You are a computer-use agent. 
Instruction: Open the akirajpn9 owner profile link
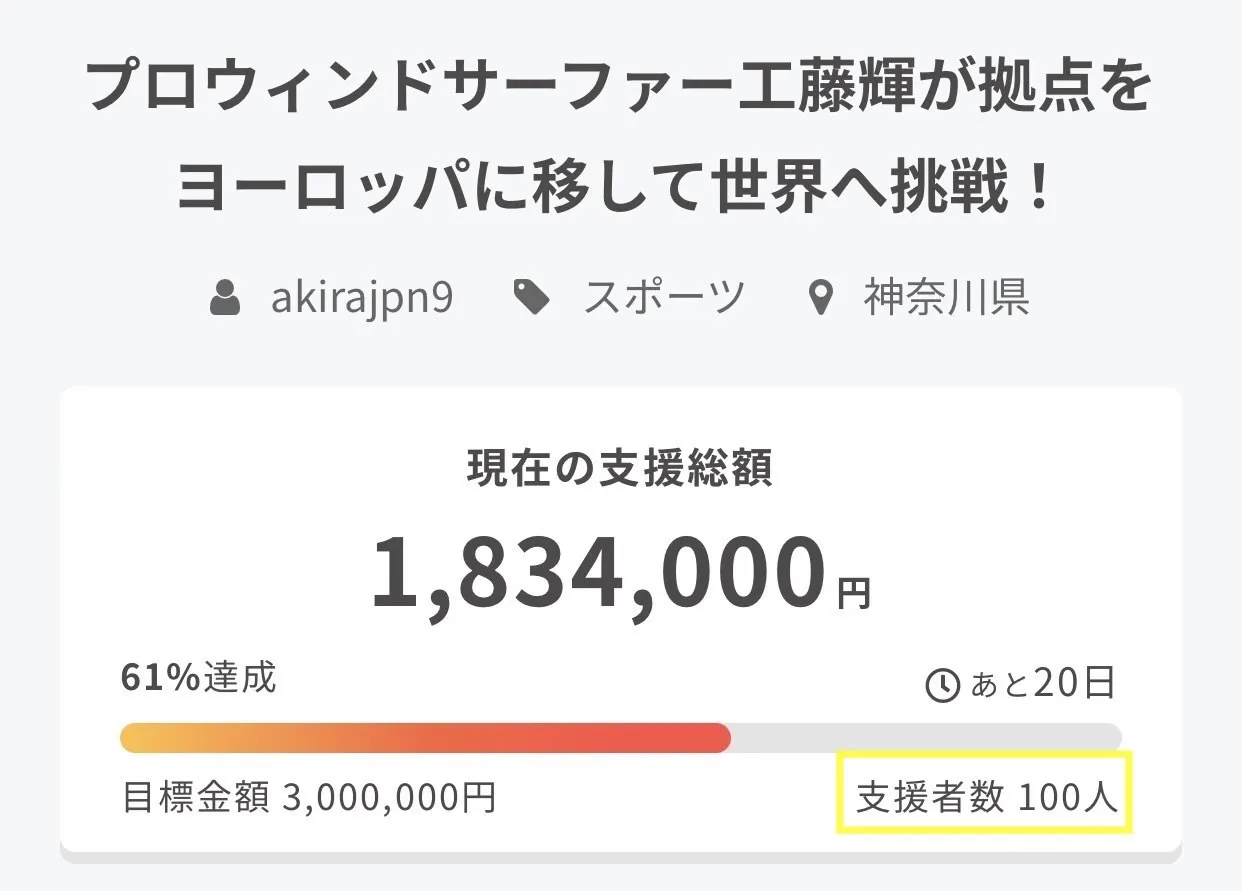[x=362, y=298]
